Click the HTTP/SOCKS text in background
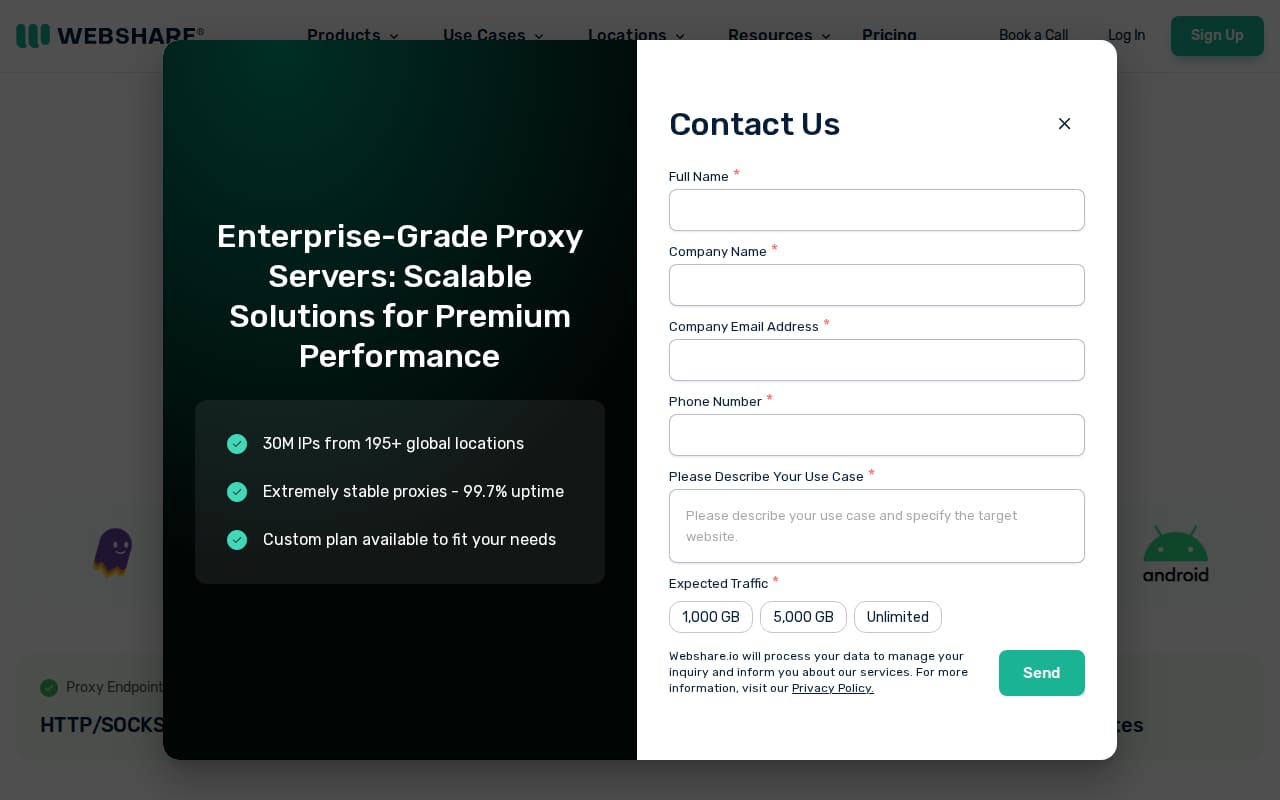This screenshot has width=1280, height=800. pyautogui.click(x=101, y=725)
